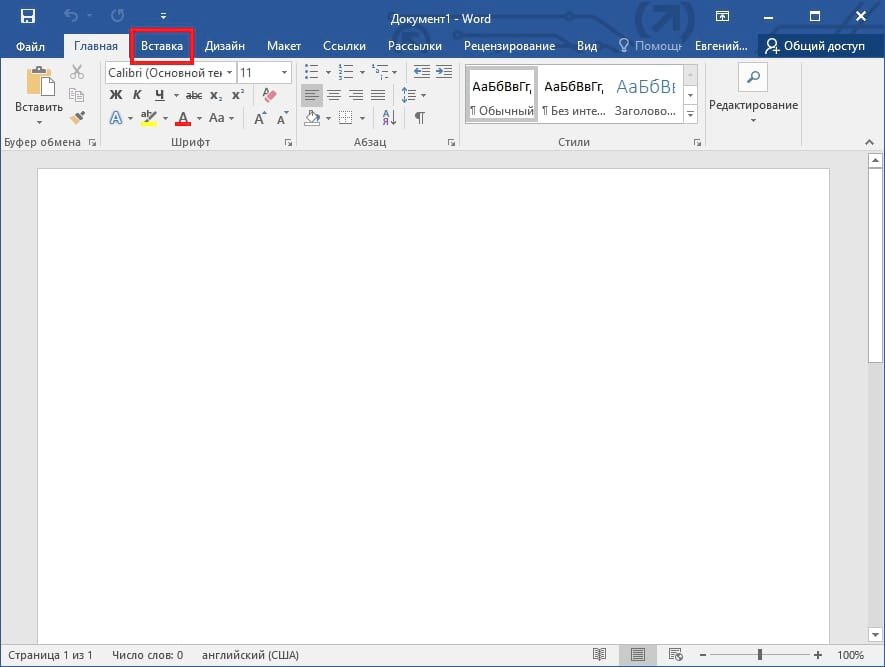Open the font name dropdown Calibri
The width and height of the screenshot is (885, 667).
tap(230, 73)
